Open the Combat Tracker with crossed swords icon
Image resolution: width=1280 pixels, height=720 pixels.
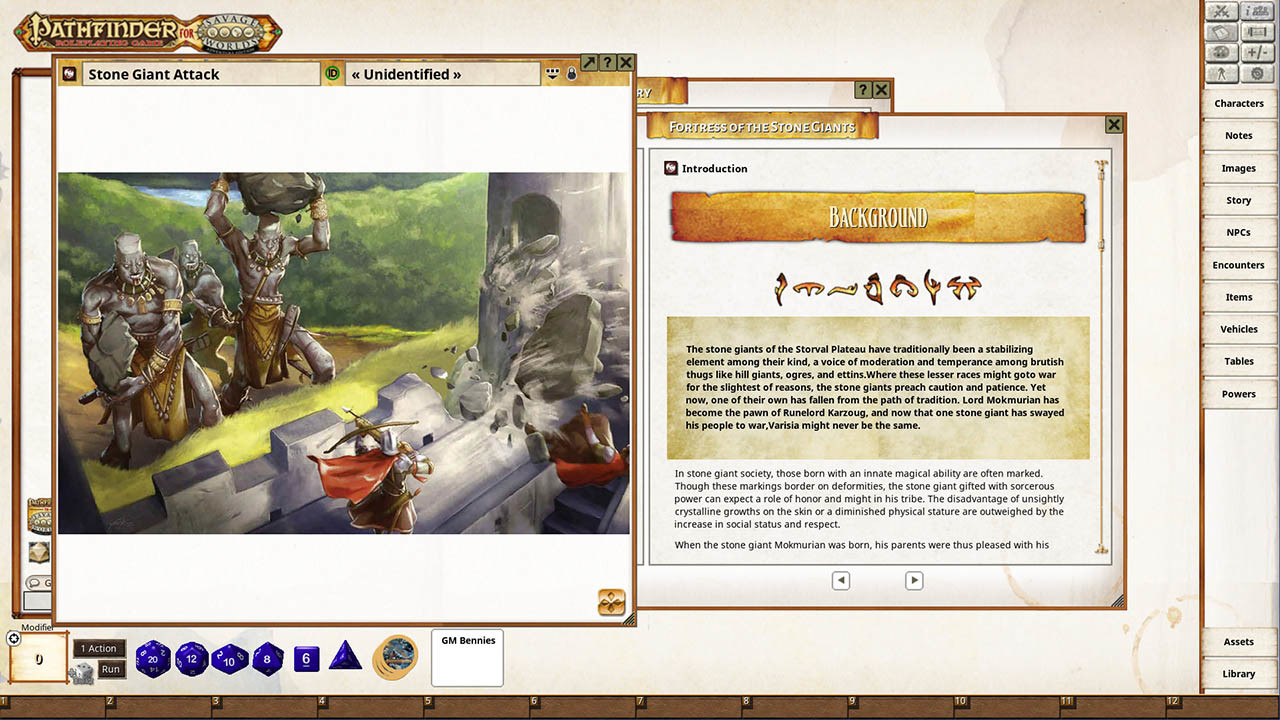click(1222, 11)
